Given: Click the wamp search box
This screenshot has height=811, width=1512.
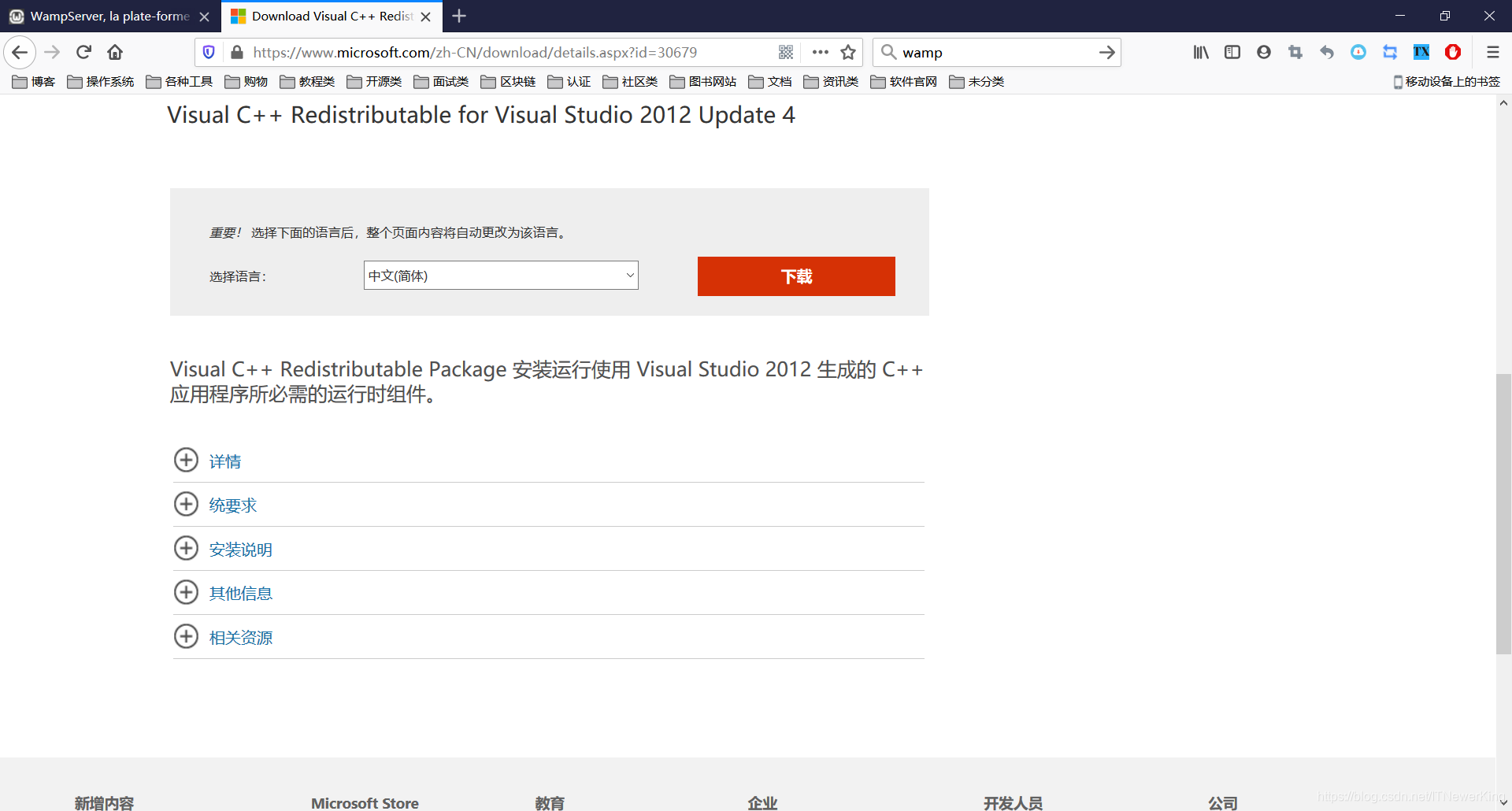Looking at the screenshot, I should point(996,52).
